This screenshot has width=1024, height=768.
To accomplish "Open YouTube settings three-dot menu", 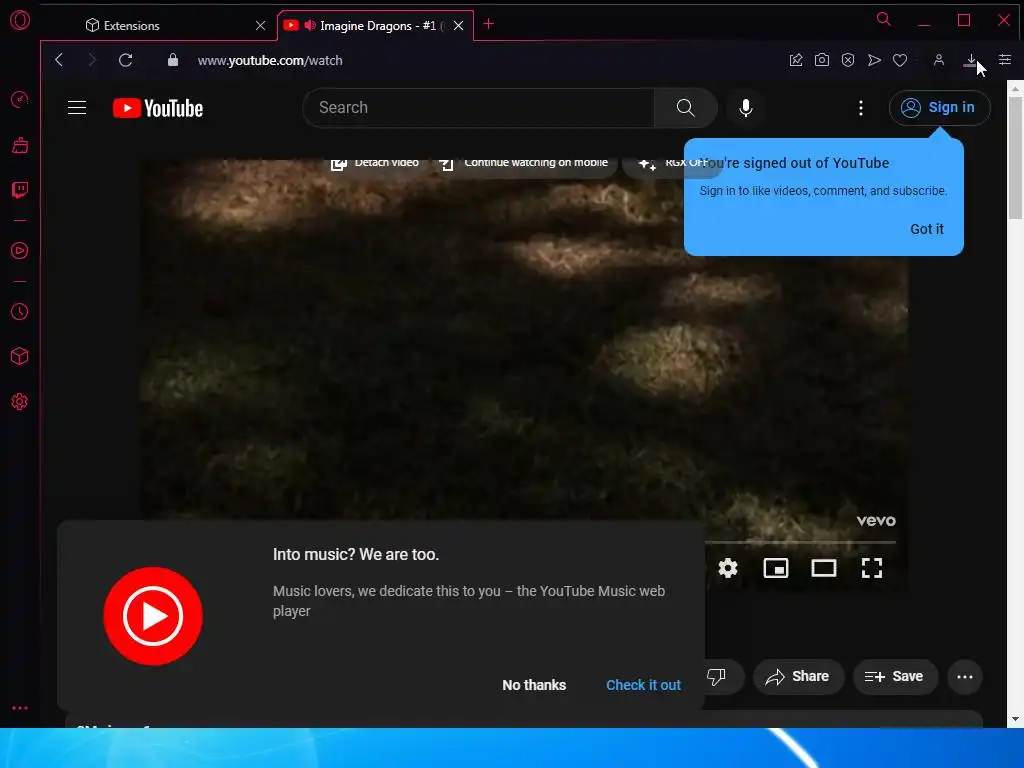I will pyautogui.click(x=861, y=108).
